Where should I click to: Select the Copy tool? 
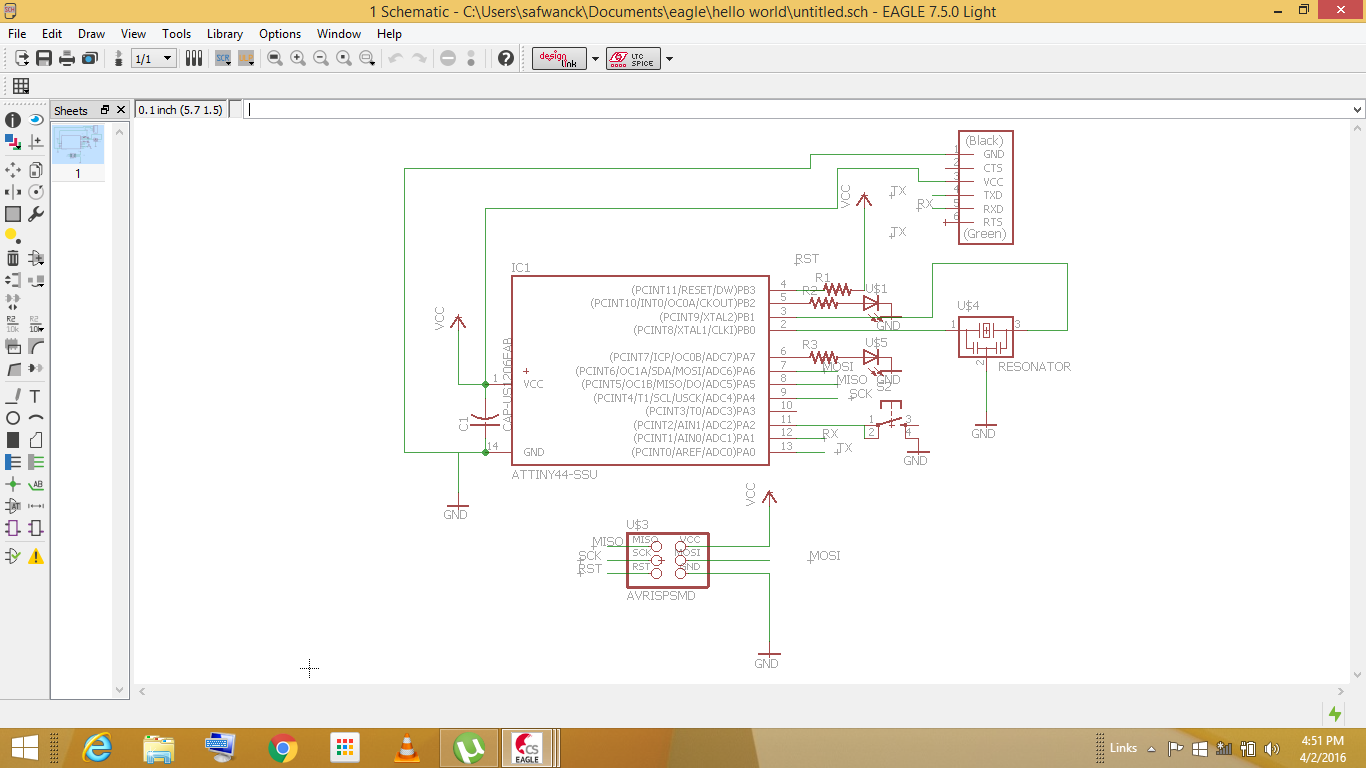click(x=36, y=169)
